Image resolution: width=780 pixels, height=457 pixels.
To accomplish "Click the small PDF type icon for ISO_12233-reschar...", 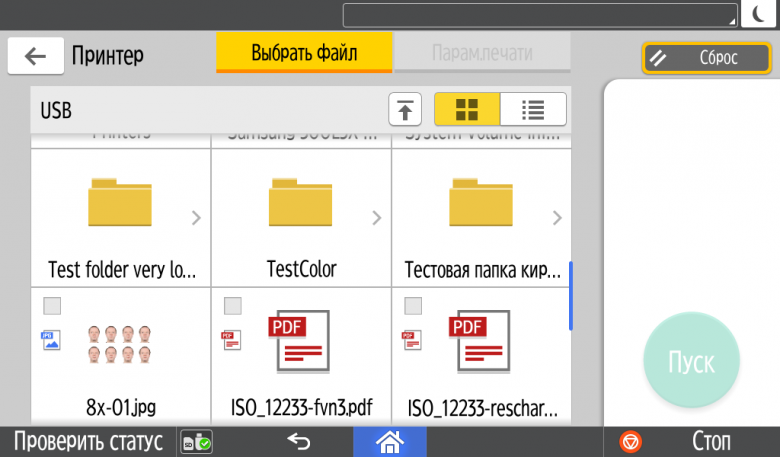I will pyautogui.click(x=412, y=340).
